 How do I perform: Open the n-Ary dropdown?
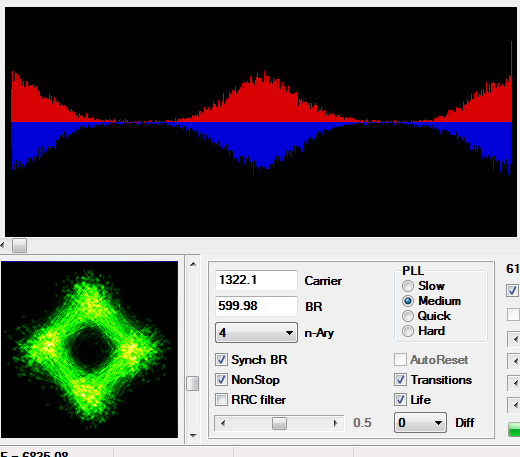(256, 332)
